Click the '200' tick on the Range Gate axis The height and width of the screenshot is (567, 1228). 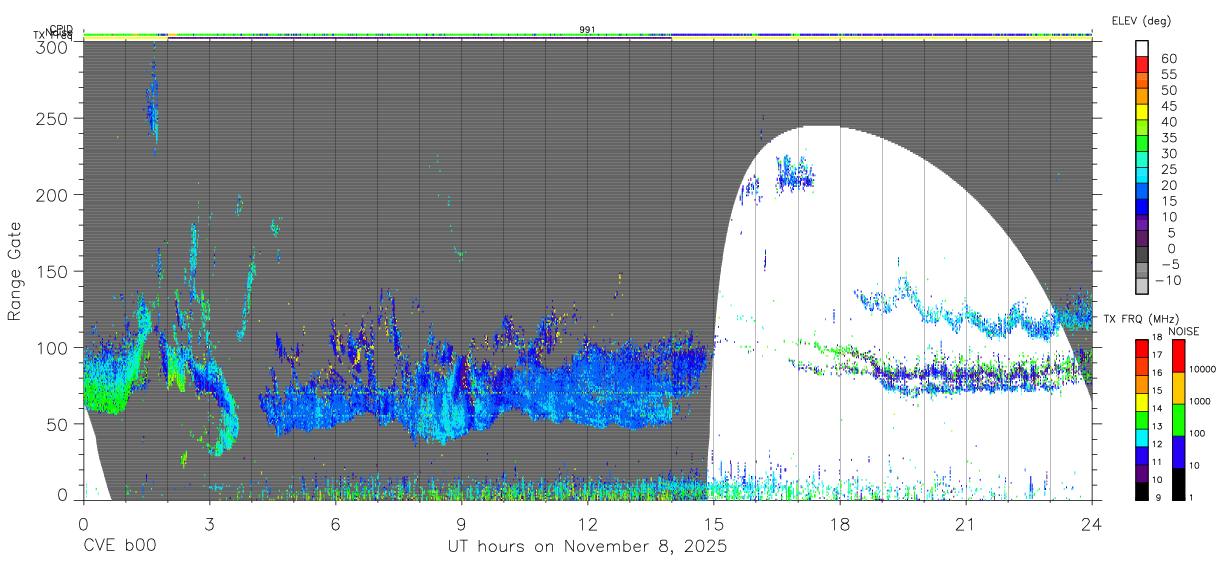(x=54, y=194)
